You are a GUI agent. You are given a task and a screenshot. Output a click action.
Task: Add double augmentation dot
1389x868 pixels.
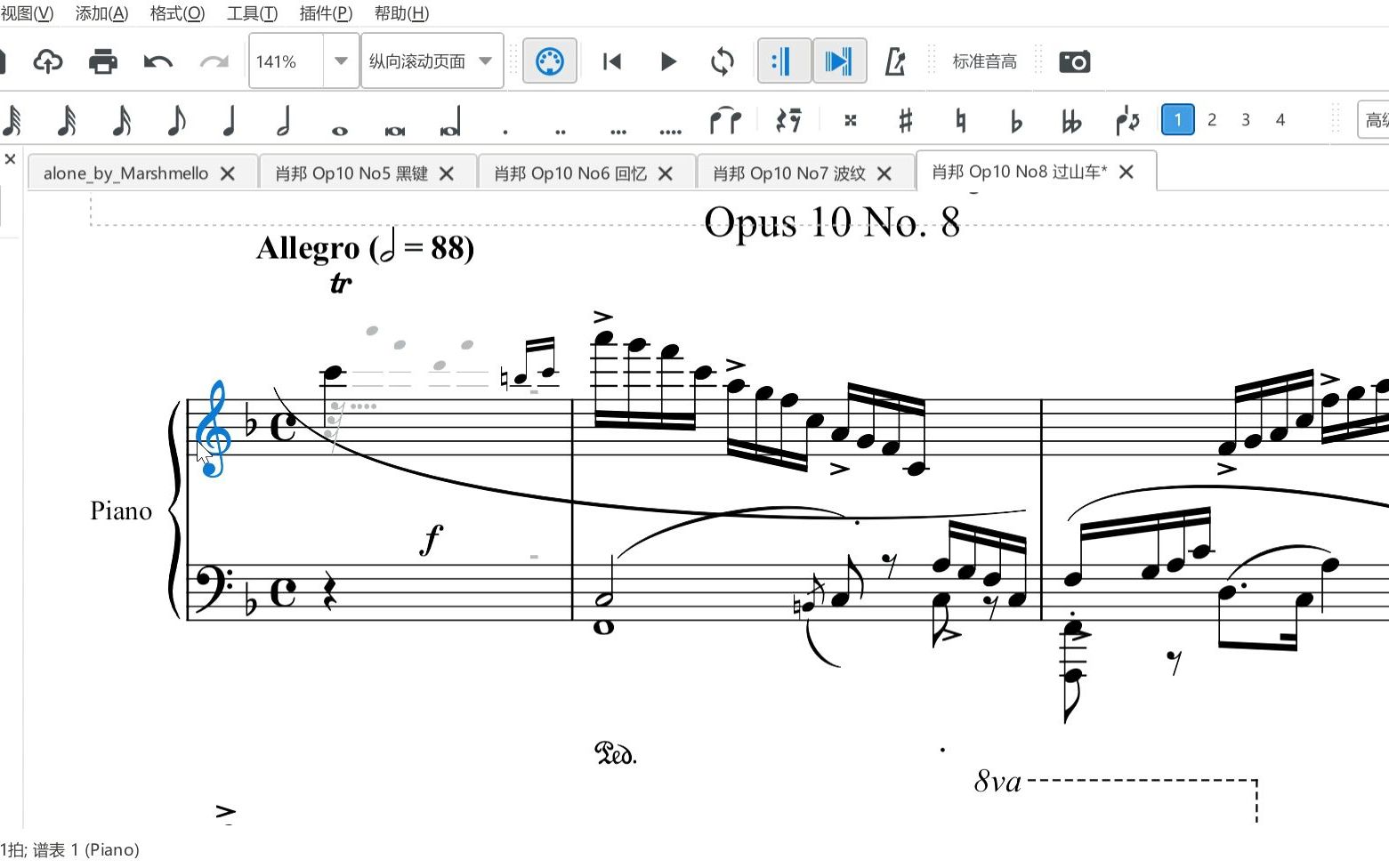[561, 131]
